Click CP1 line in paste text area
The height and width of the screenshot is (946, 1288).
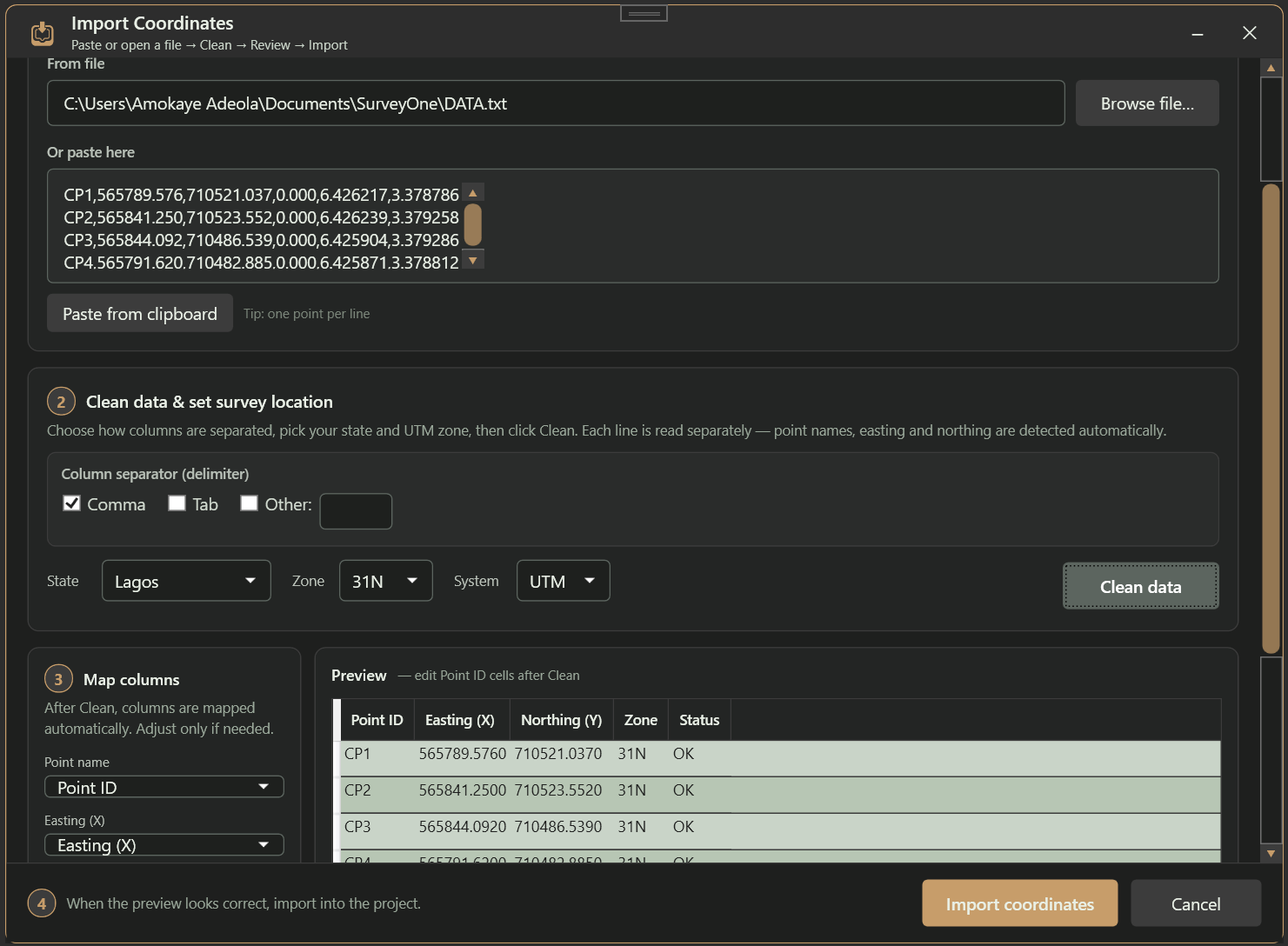pos(261,195)
